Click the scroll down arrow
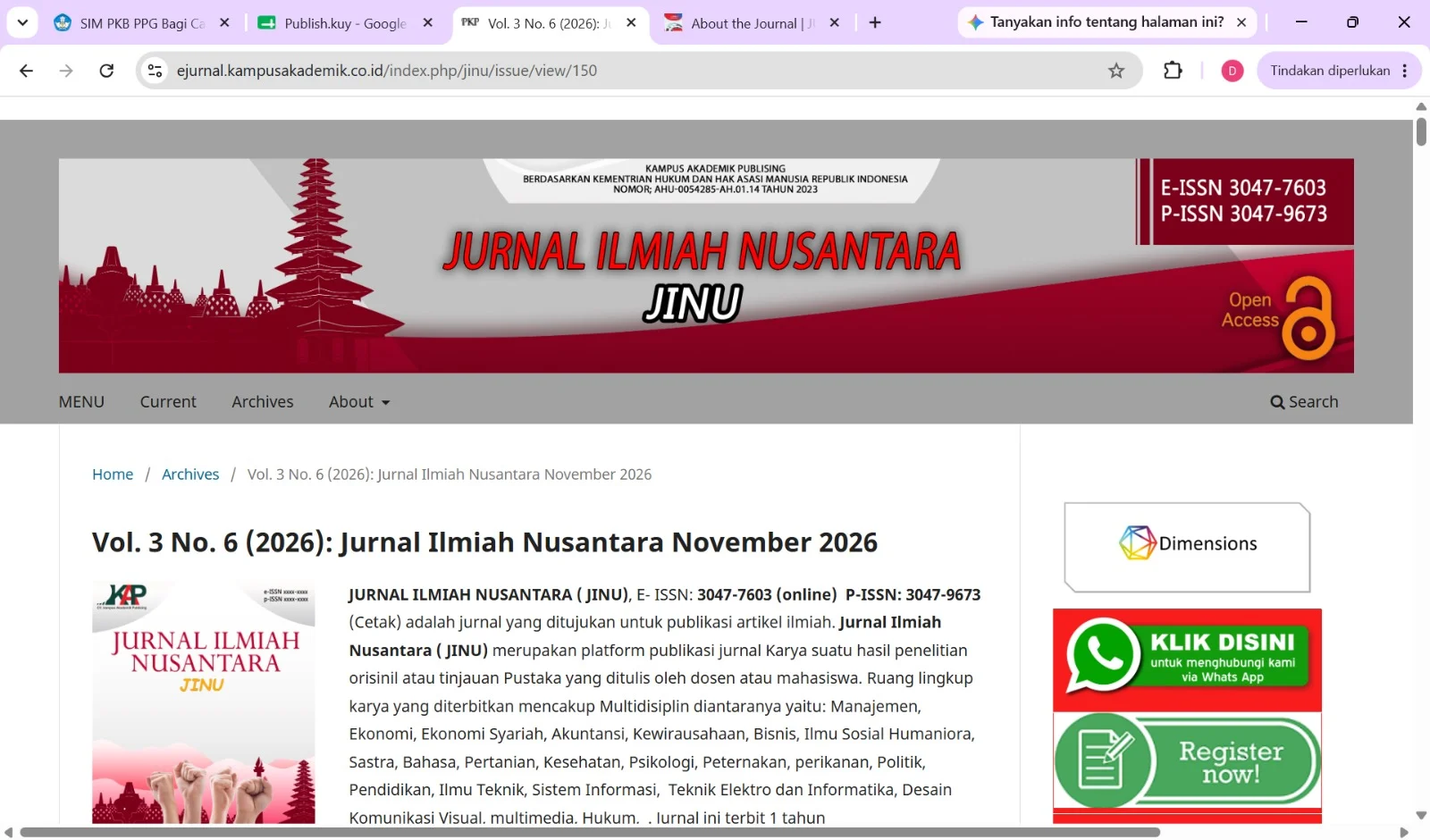This screenshot has height=840, width=1430. tap(1421, 816)
